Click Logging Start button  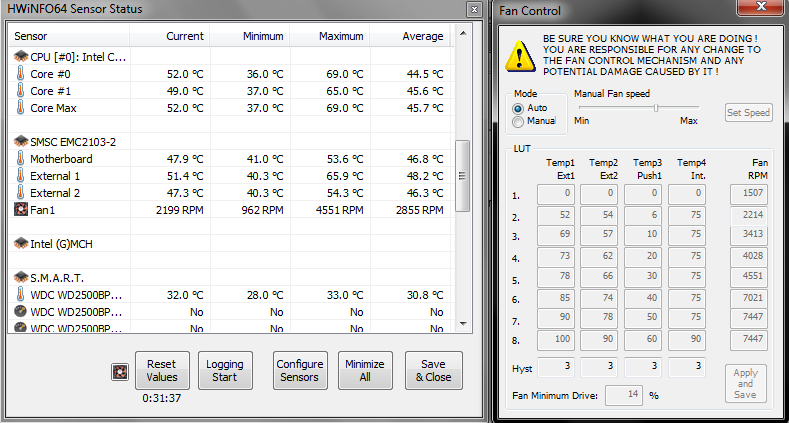pyautogui.click(x=225, y=371)
